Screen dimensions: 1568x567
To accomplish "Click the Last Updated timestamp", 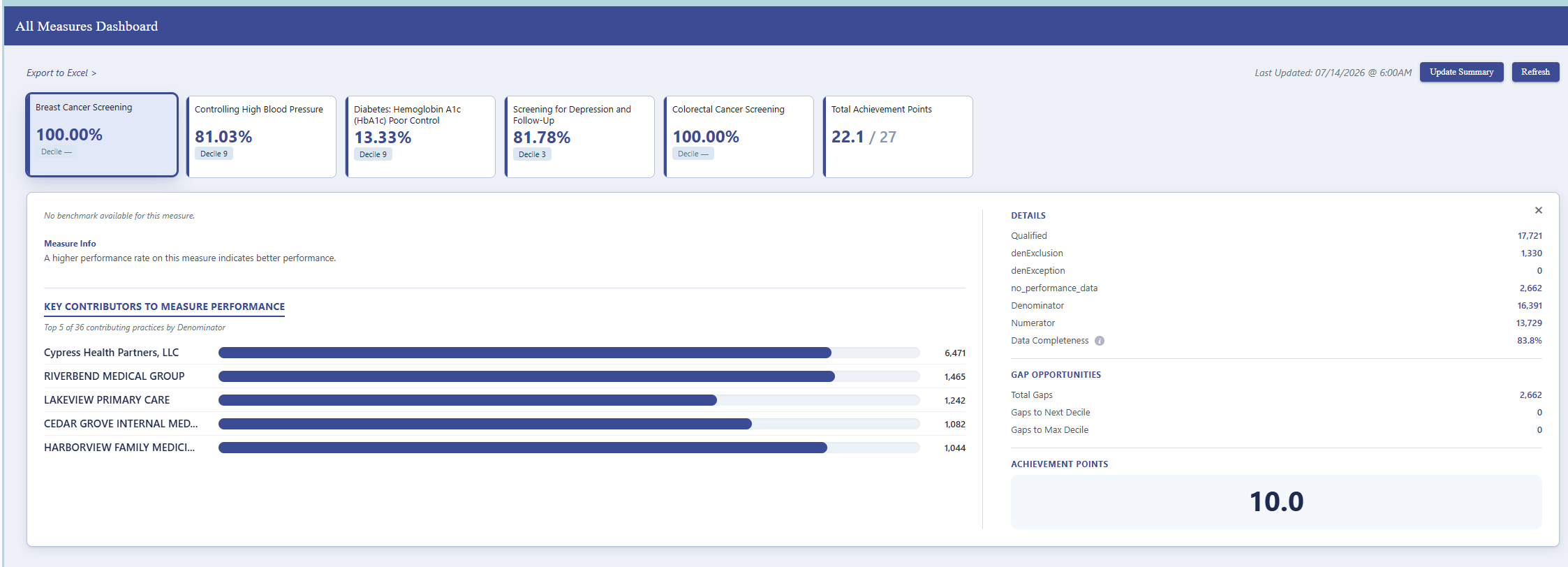I will [x=1333, y=73].
